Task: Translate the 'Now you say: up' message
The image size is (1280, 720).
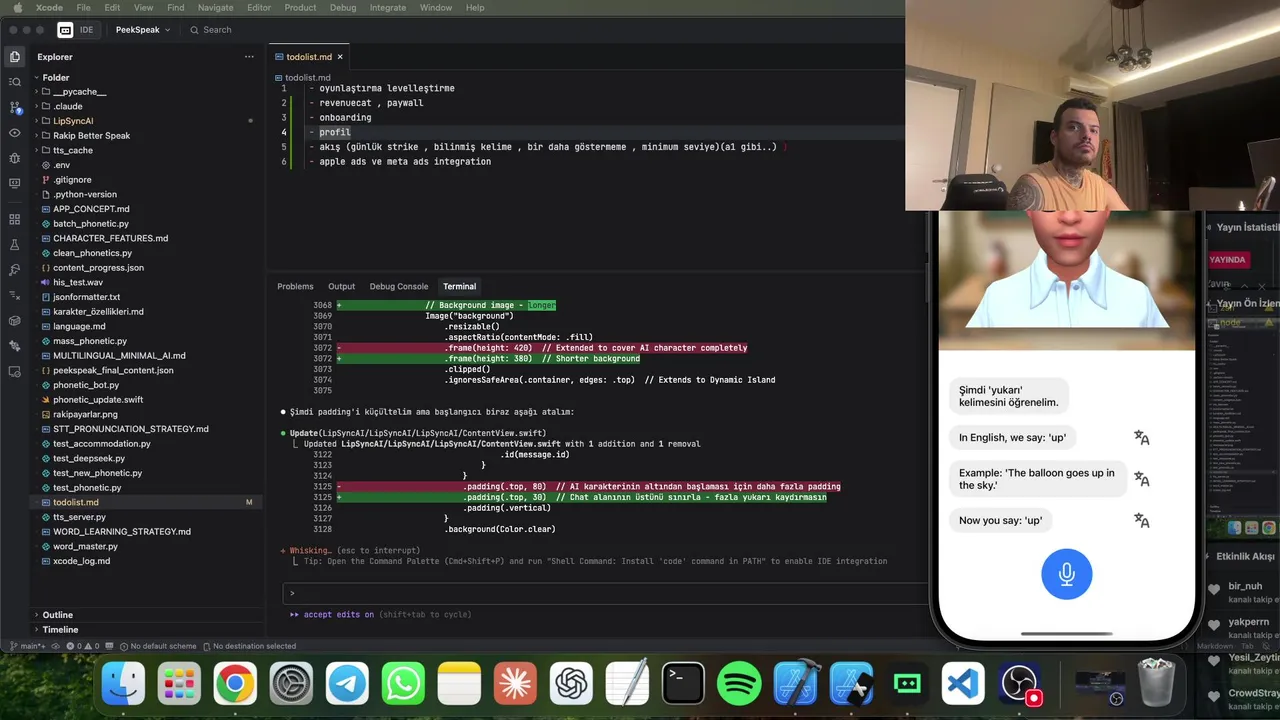Action: click(x=1141, y=520)
